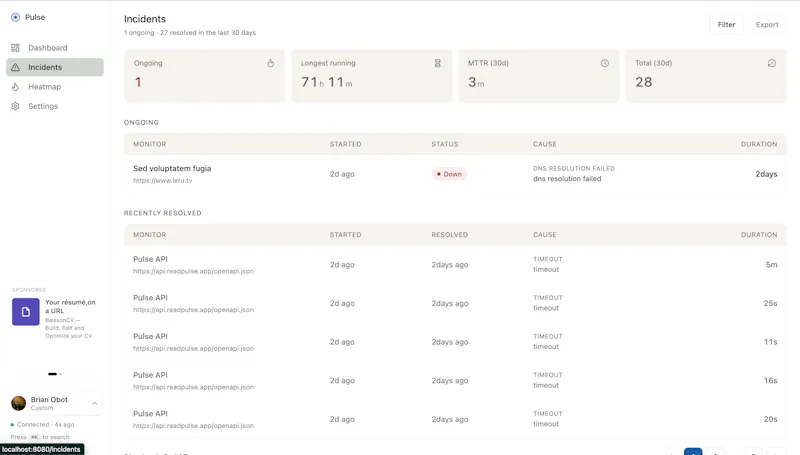Image resolution: width=800 pixels, height=455 pixels.
Task: Open the Filter options
Action: [726, 24]
